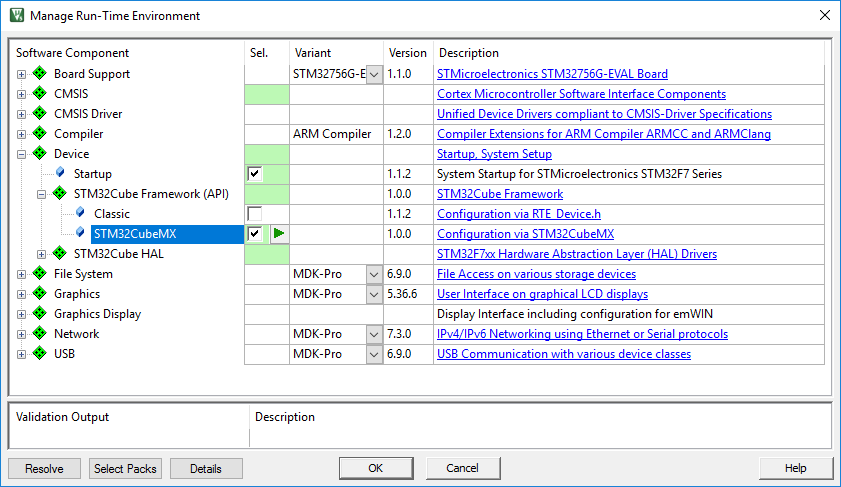Open Startup, System Setup link
This screenshot has width=841, height=487.
pos(494,153)
